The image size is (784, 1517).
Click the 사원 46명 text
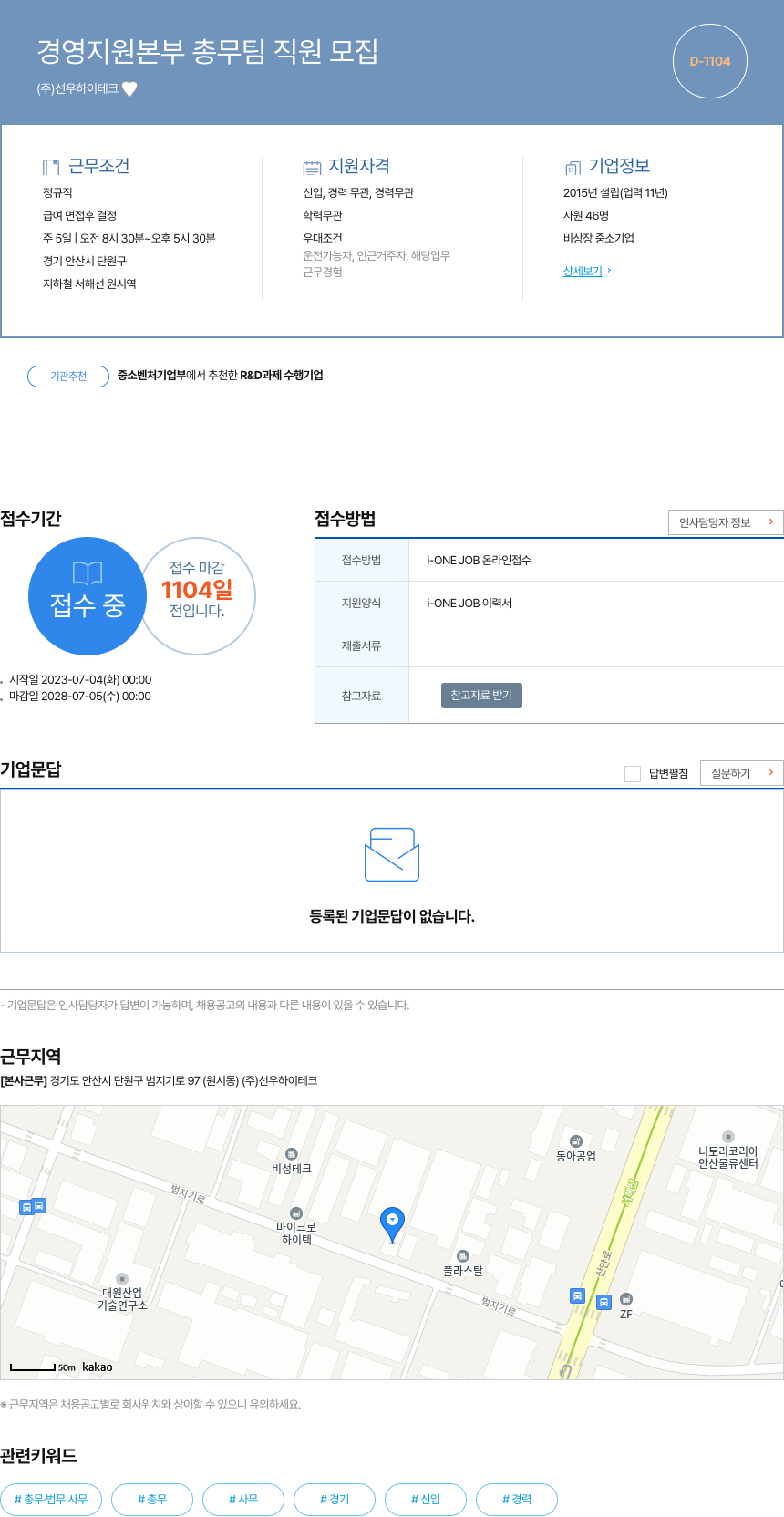[x=586, y=215]
